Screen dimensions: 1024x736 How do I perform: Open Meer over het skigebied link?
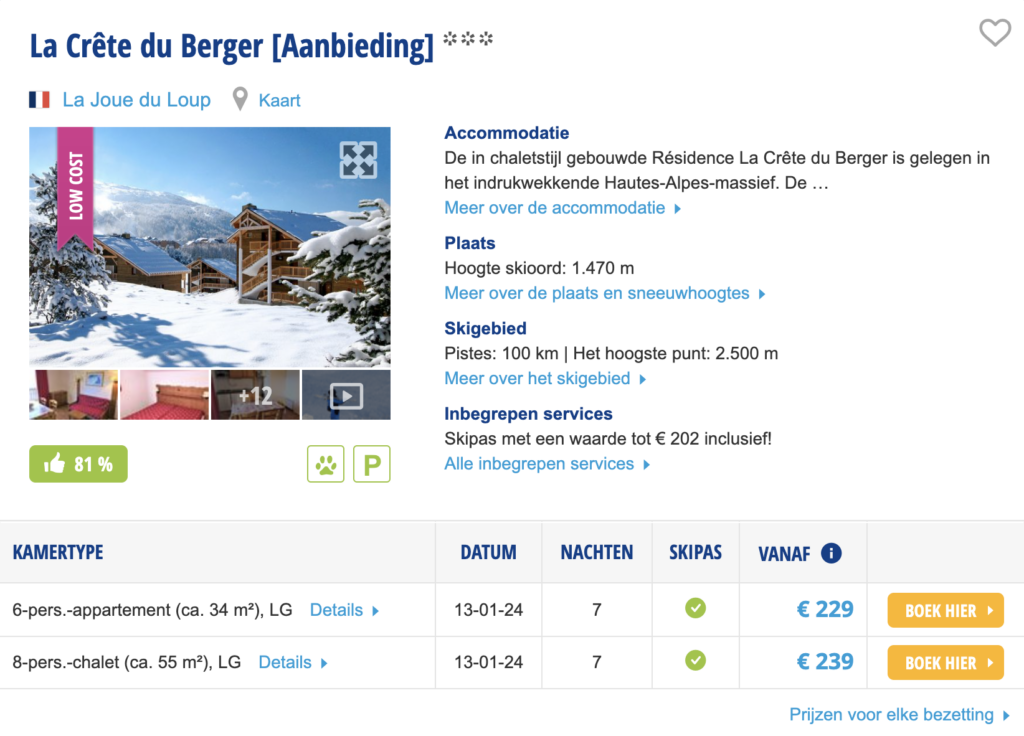click(x=545, y=378)
